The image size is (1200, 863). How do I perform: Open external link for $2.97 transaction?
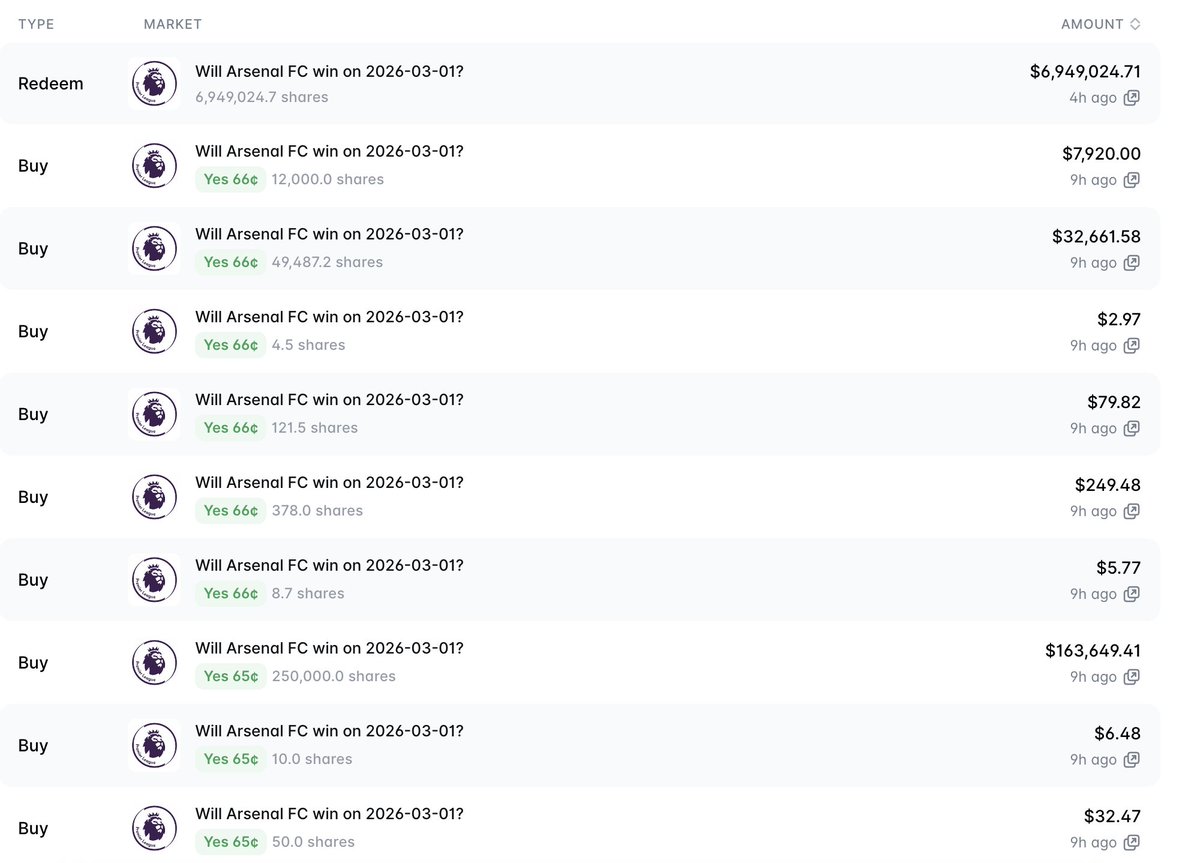[x=1131, y=346]
